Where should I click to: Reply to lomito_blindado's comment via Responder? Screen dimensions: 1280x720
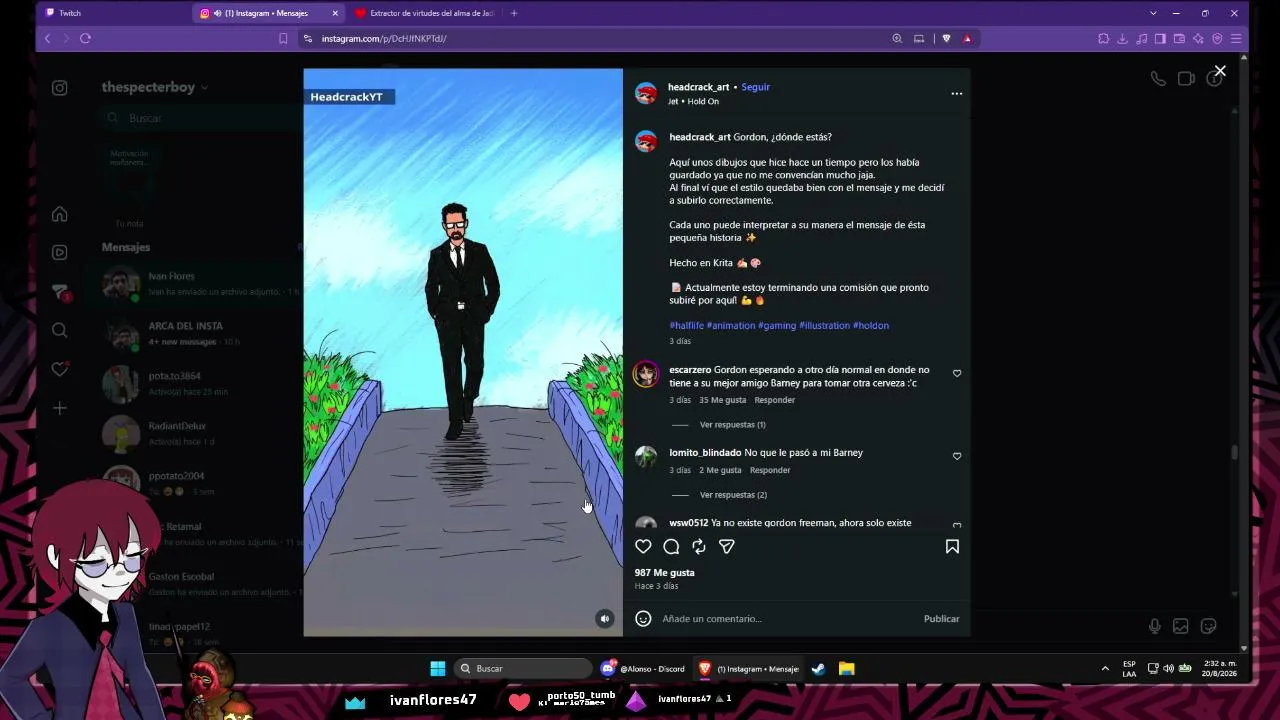[770, 470]
